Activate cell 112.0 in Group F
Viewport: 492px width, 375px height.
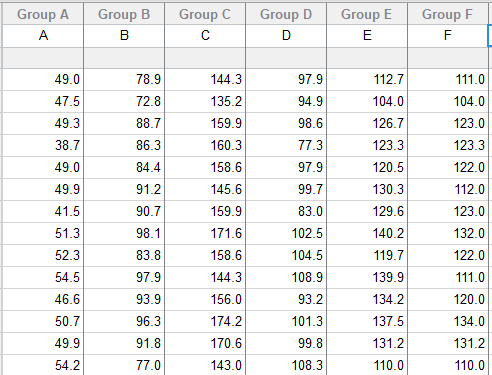[448, 189]
